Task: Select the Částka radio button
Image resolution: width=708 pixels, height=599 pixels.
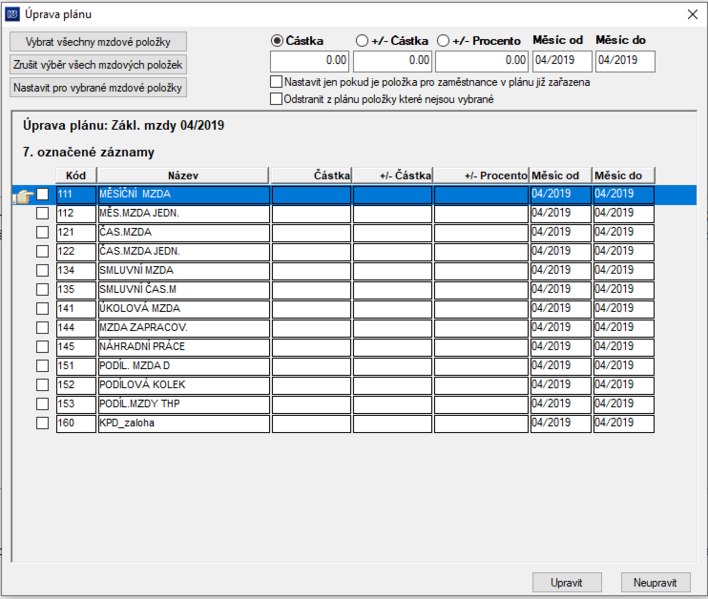Action: click(x=277, y=41)
